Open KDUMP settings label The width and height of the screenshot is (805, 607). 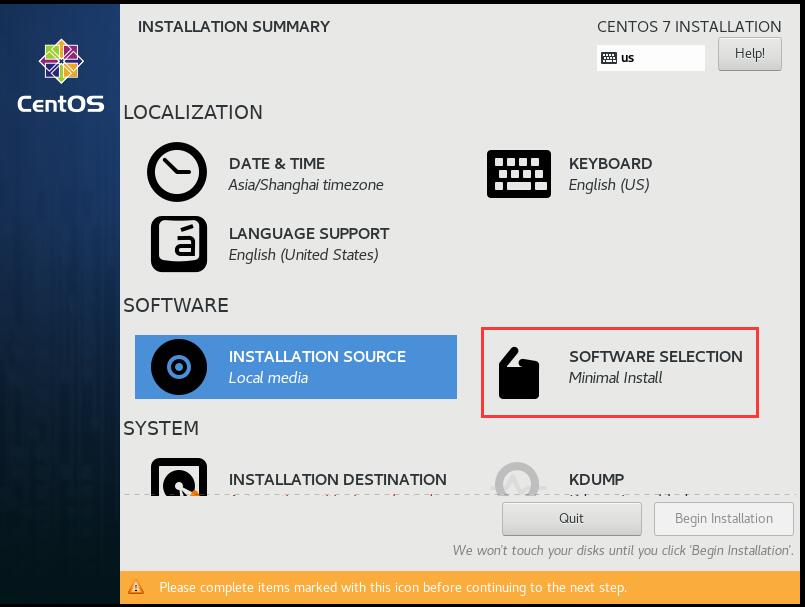tap(597, 480)
